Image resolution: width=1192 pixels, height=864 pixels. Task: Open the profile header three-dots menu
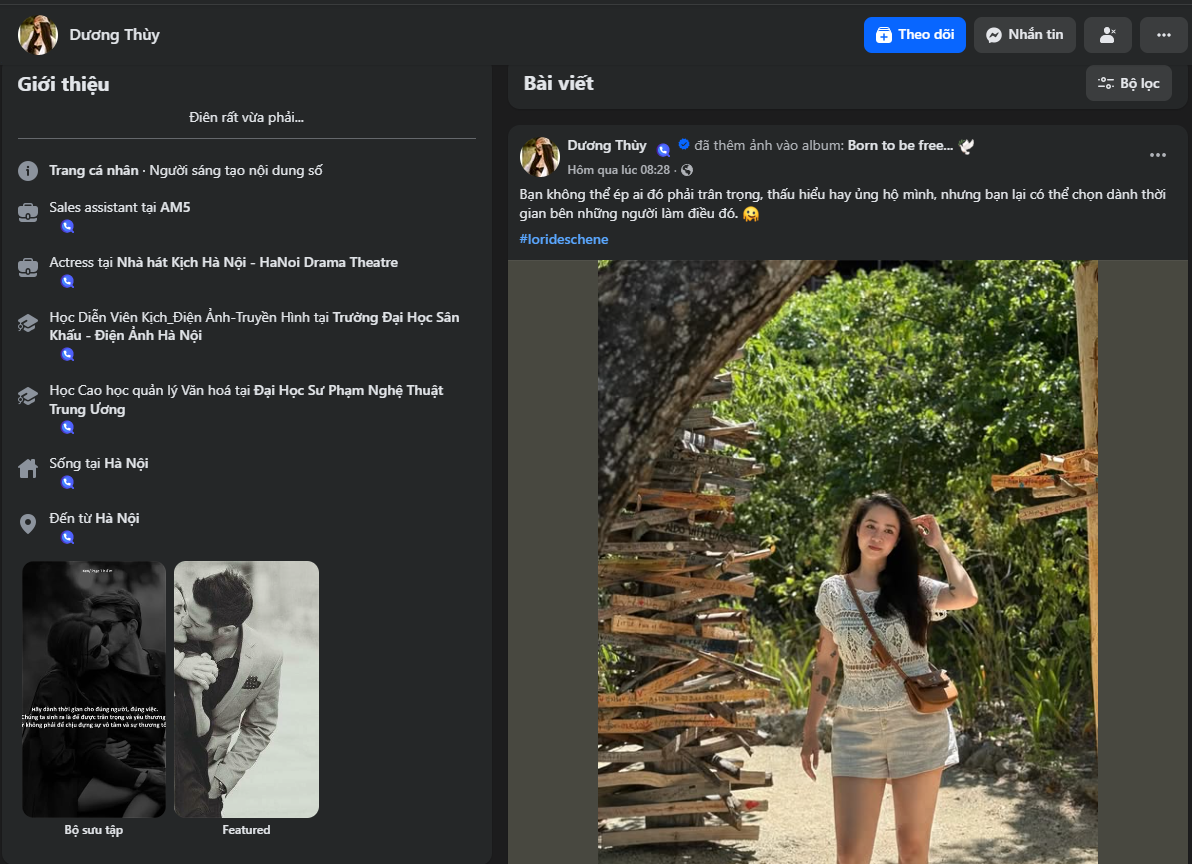pos(1163,35)
